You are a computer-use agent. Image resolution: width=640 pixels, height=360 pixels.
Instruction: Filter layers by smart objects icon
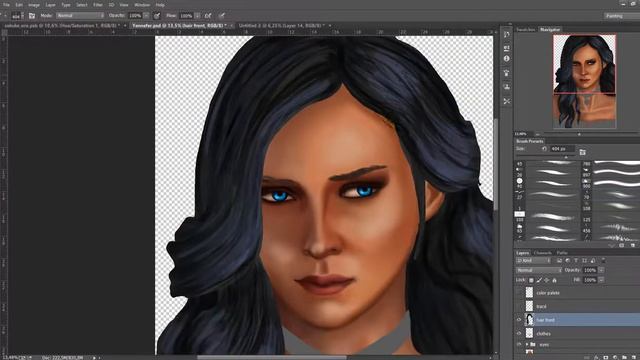click(593, 260)
